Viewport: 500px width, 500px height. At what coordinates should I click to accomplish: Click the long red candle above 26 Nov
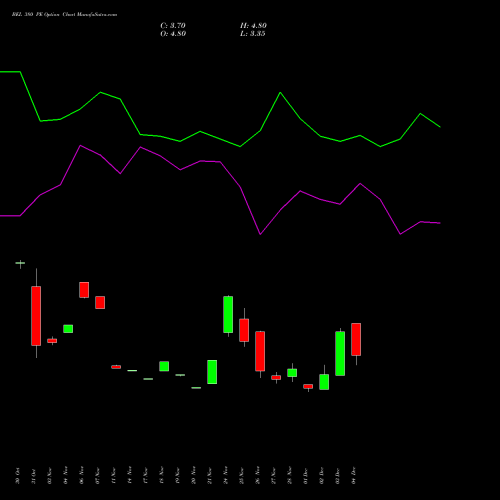(x=260, y=351)
